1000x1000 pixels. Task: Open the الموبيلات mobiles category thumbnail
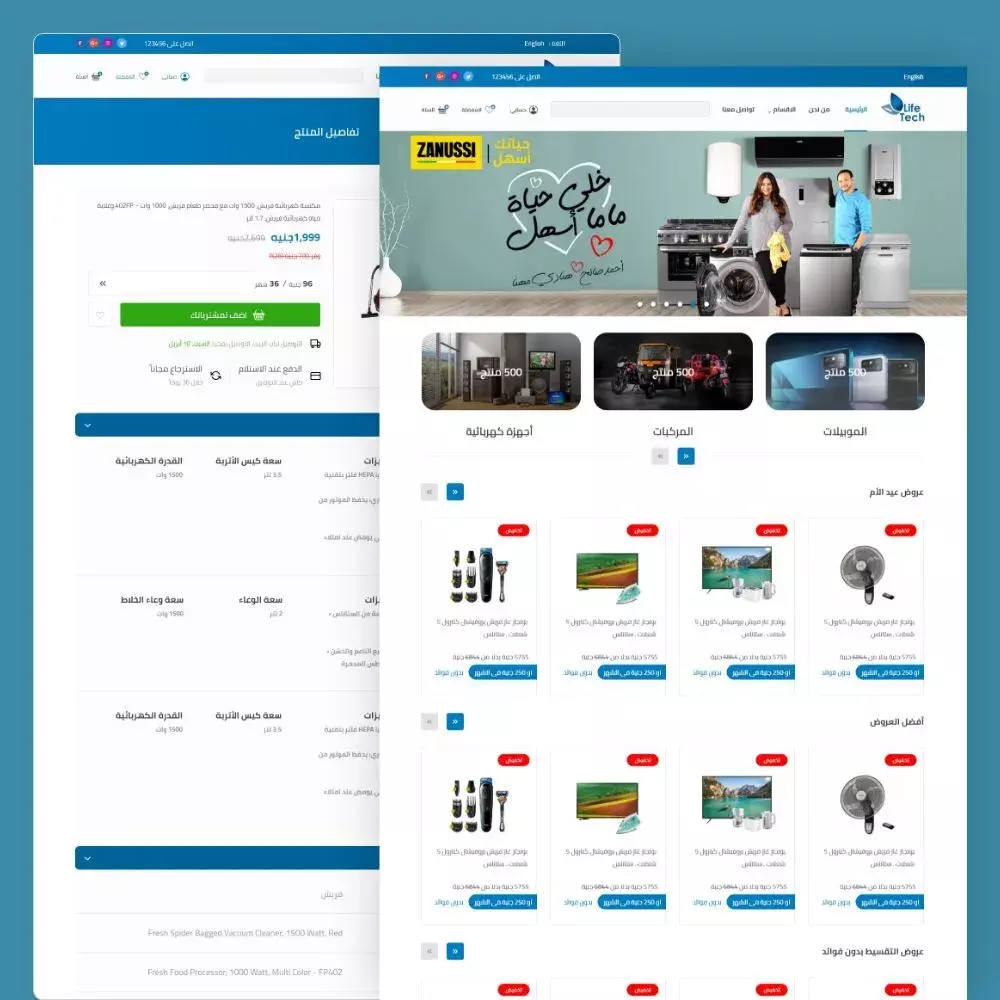click(x=845, y=372)
